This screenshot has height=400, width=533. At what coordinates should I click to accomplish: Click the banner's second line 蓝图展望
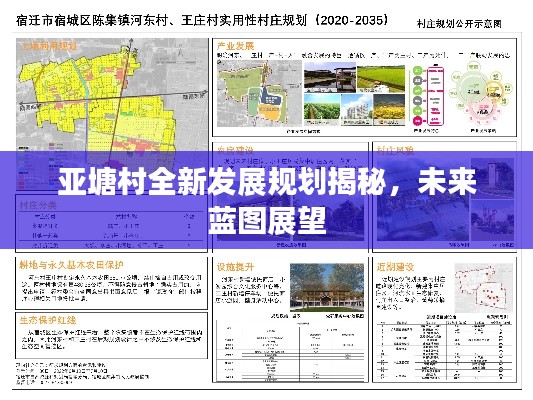click(x=267, y=221)
